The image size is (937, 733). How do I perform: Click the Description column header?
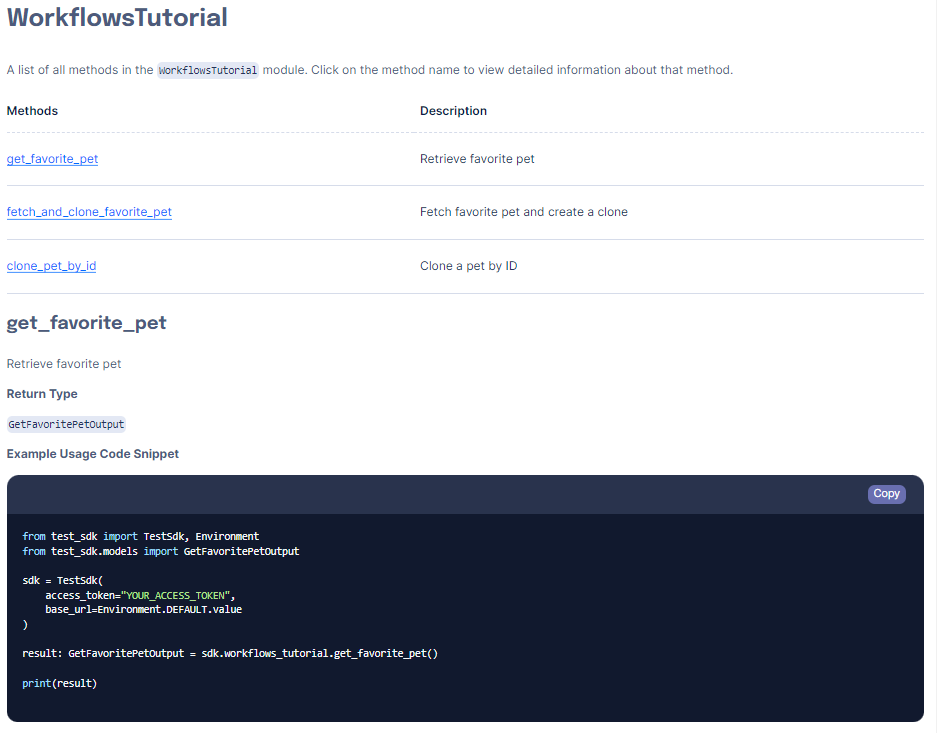tap(453, 111)
